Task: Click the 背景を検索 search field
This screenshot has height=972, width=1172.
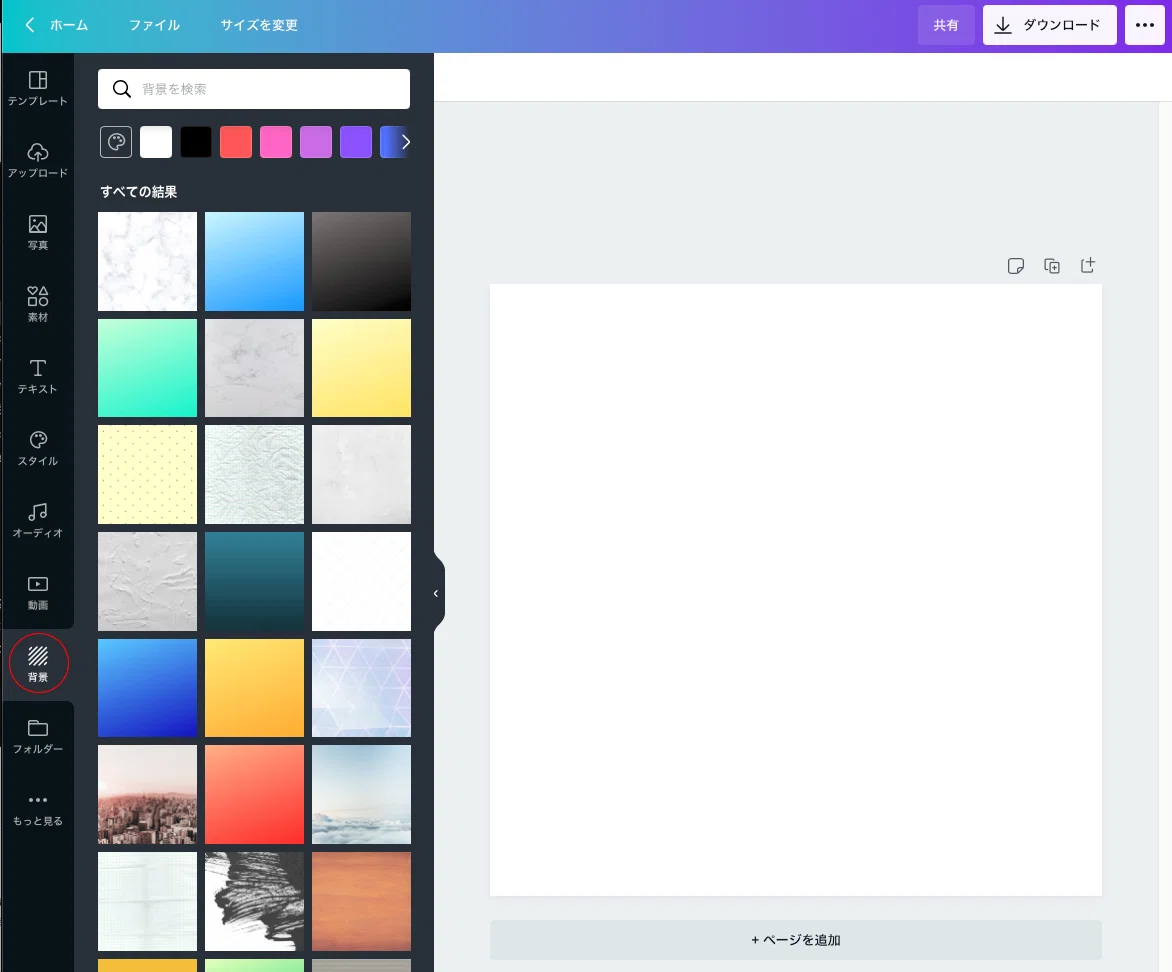Action: coord(254,89)
